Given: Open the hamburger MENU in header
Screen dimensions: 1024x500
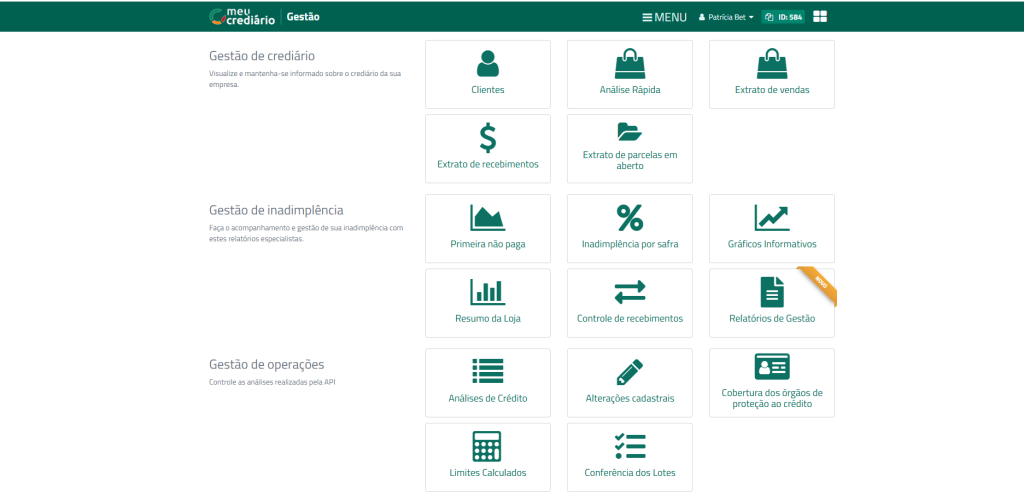Looking at the screenshot, I should coord(664,17).
